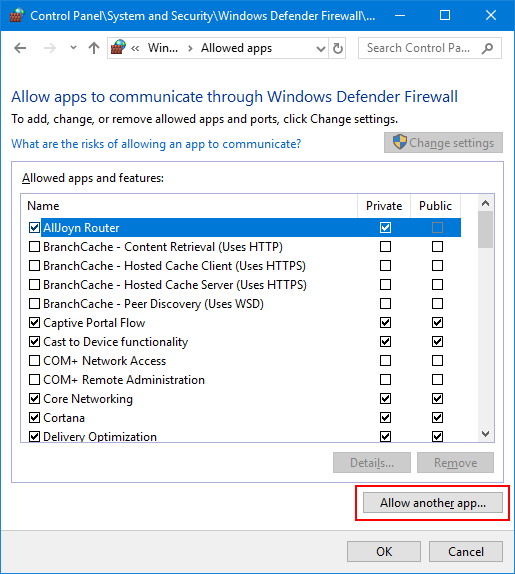The width and height of the screenshot is (515, 574).
Task: Click the firewall icon in the title bar
Action: click(x=16, y=15)
